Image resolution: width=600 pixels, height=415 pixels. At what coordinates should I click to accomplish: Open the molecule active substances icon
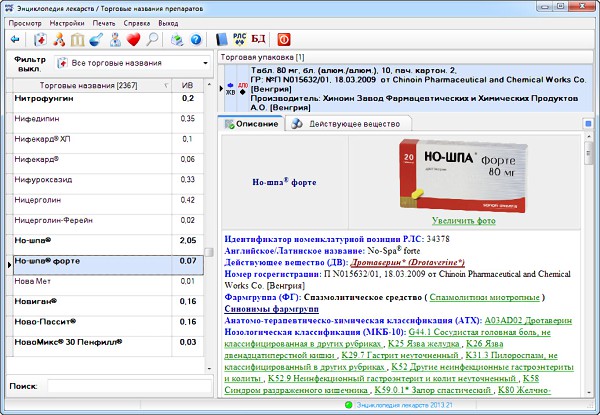coord(59,40)
